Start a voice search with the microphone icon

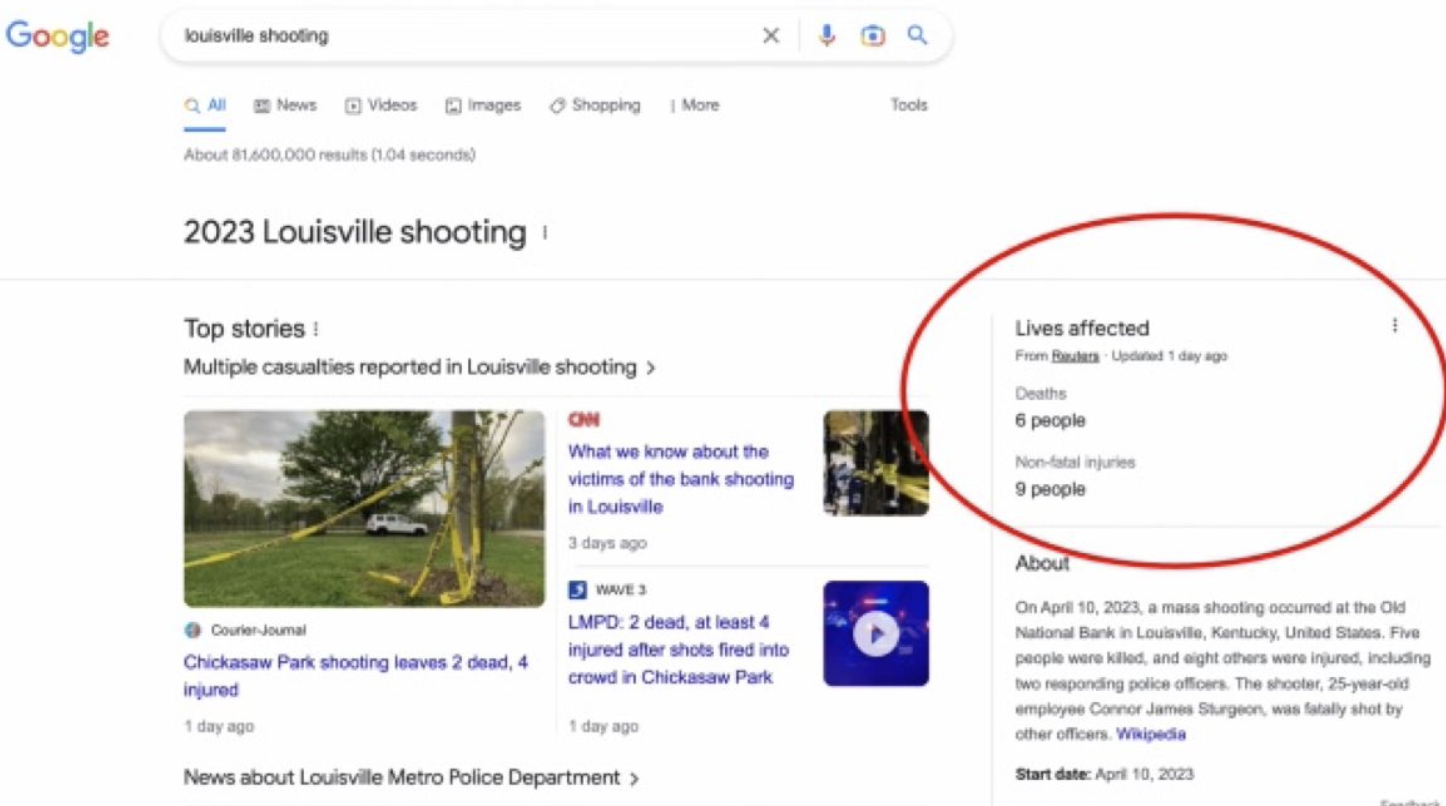[827, 36]
